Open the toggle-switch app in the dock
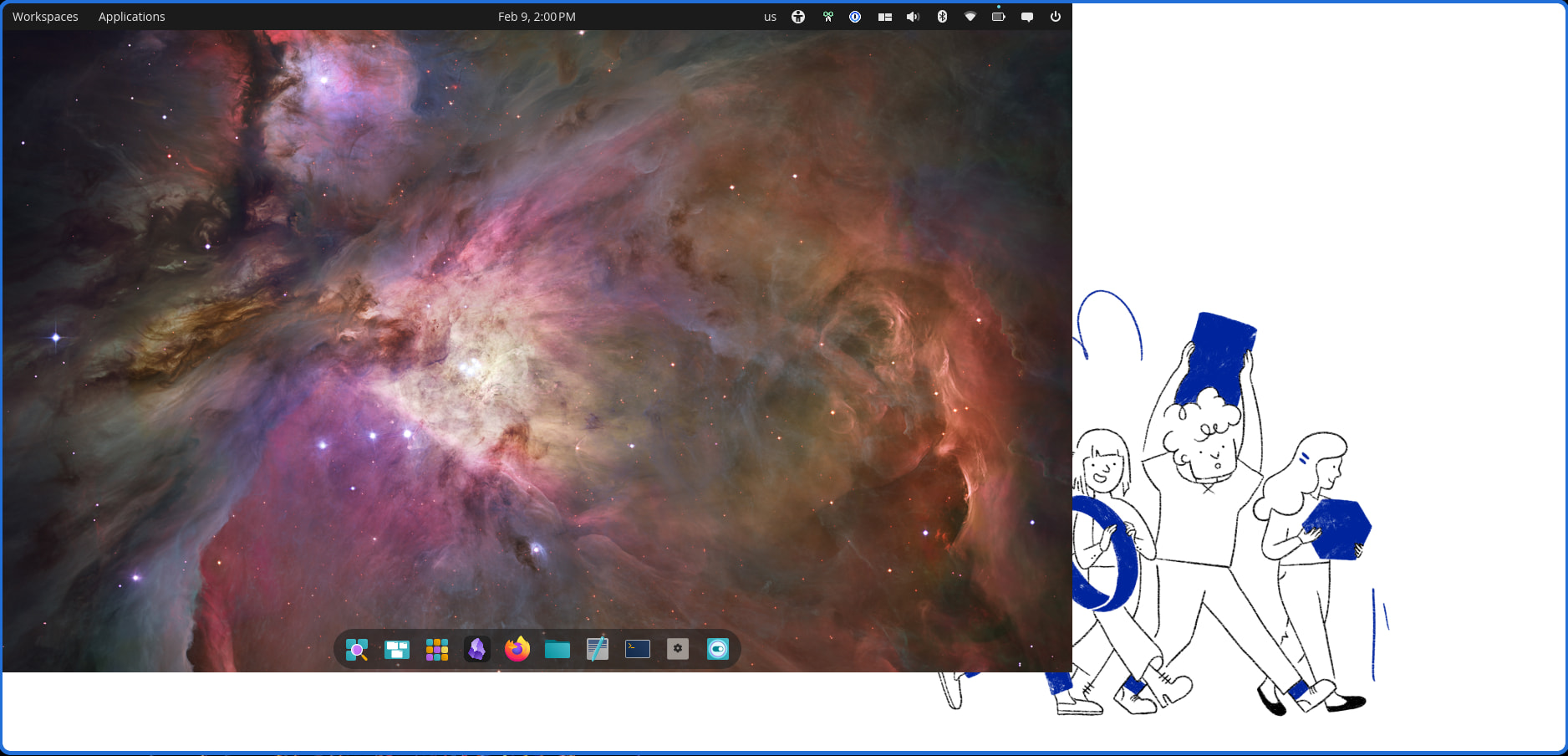 point(718,649)
